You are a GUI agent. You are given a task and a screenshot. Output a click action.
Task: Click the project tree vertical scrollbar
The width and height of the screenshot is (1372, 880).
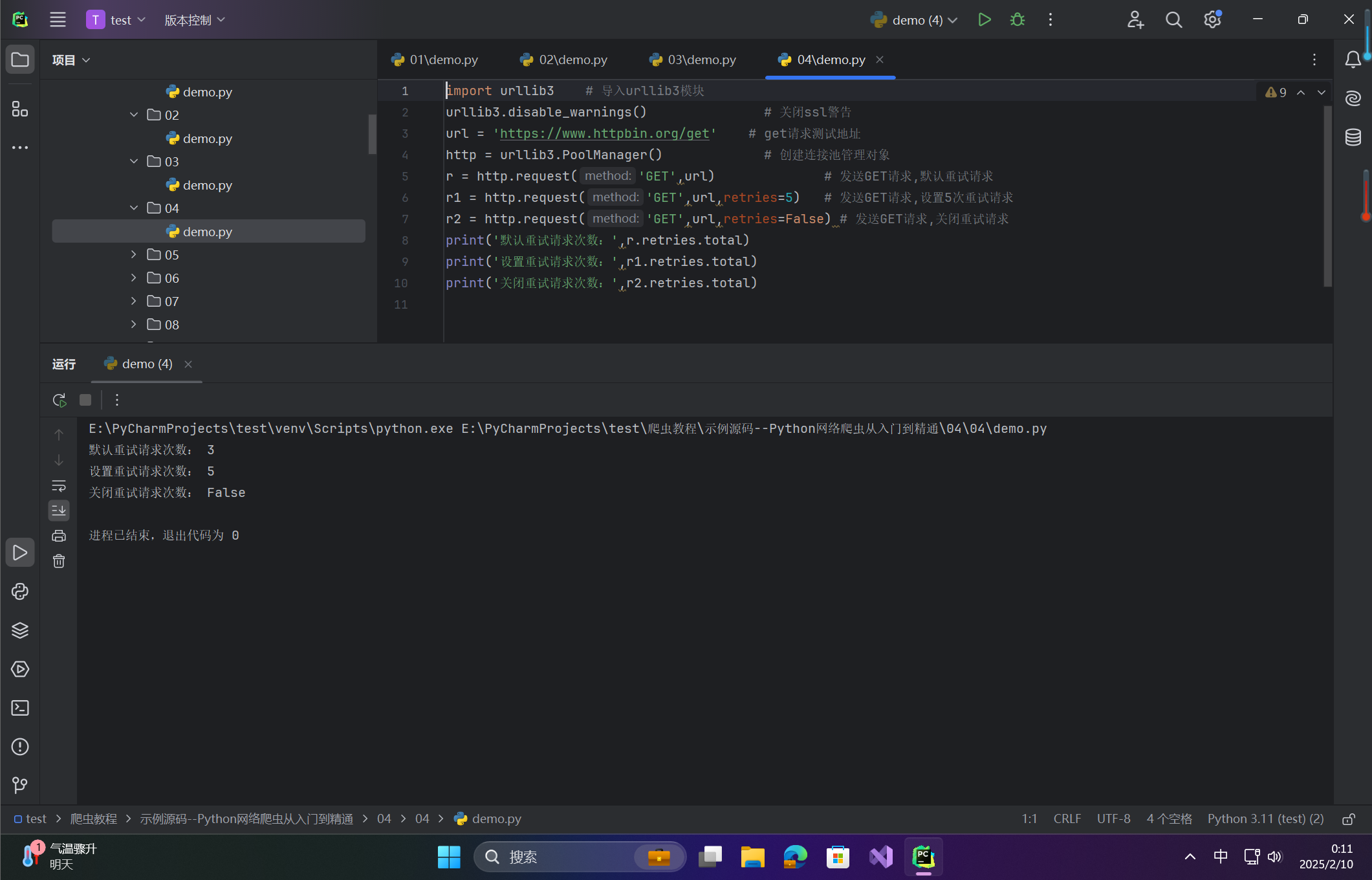pyautogui.click(x=372, y=134)
